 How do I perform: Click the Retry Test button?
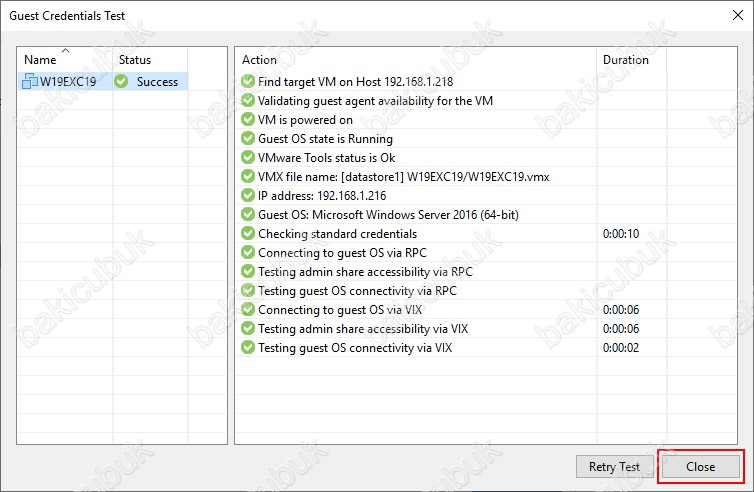[614, 467]
